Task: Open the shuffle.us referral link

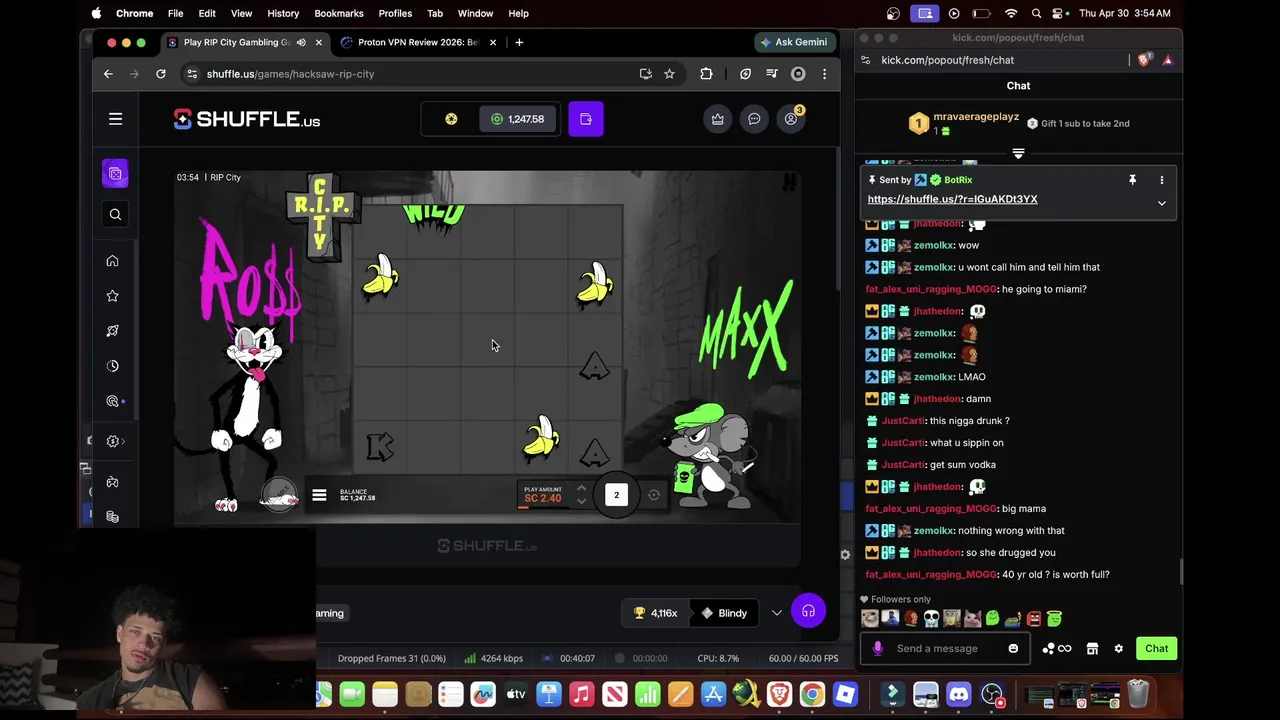Action: pos(952,199)
